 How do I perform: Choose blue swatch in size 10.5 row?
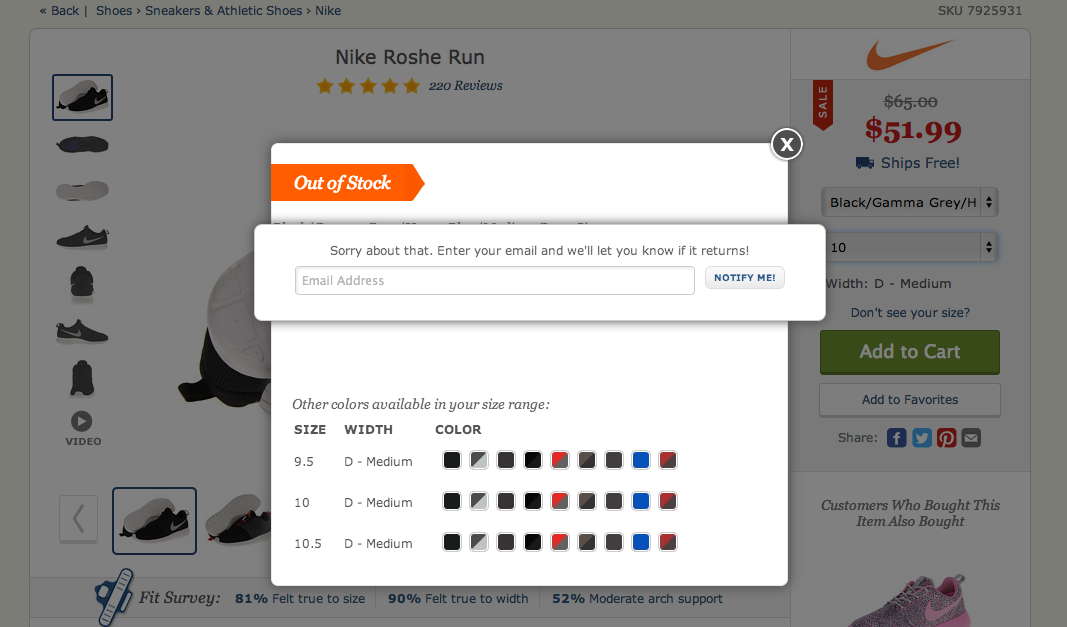click(641, 542)
